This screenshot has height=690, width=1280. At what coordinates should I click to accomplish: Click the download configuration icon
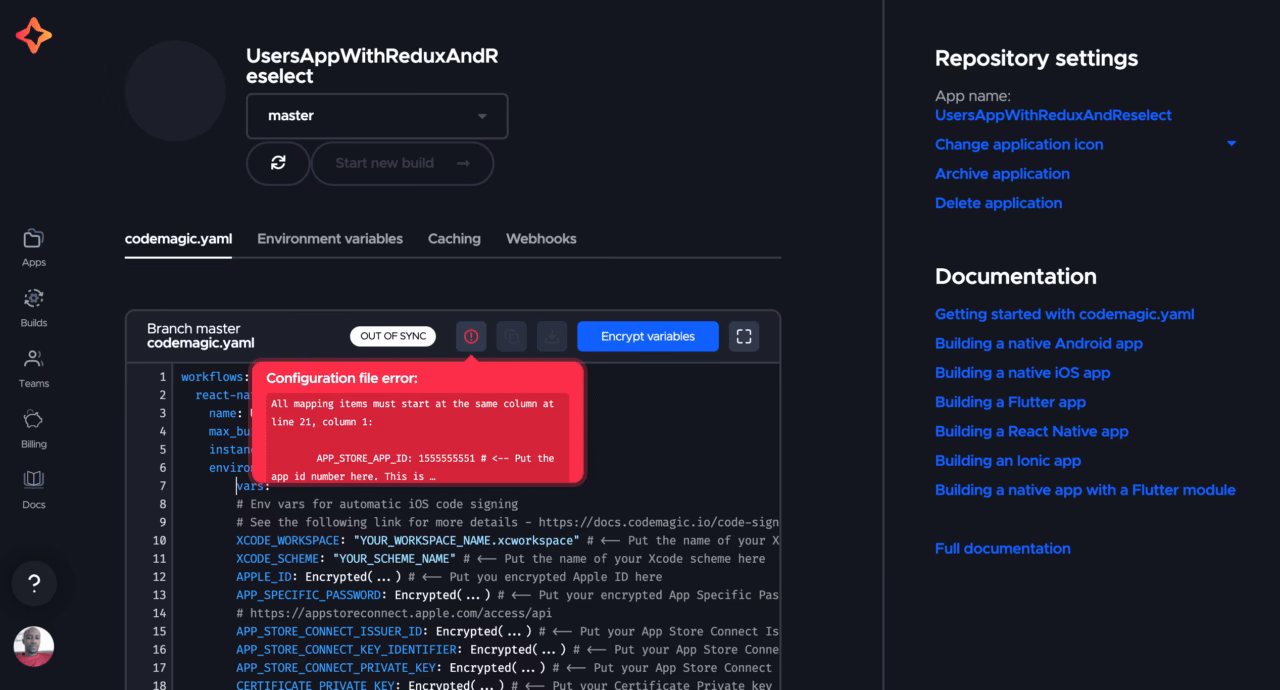coord(551,336)
